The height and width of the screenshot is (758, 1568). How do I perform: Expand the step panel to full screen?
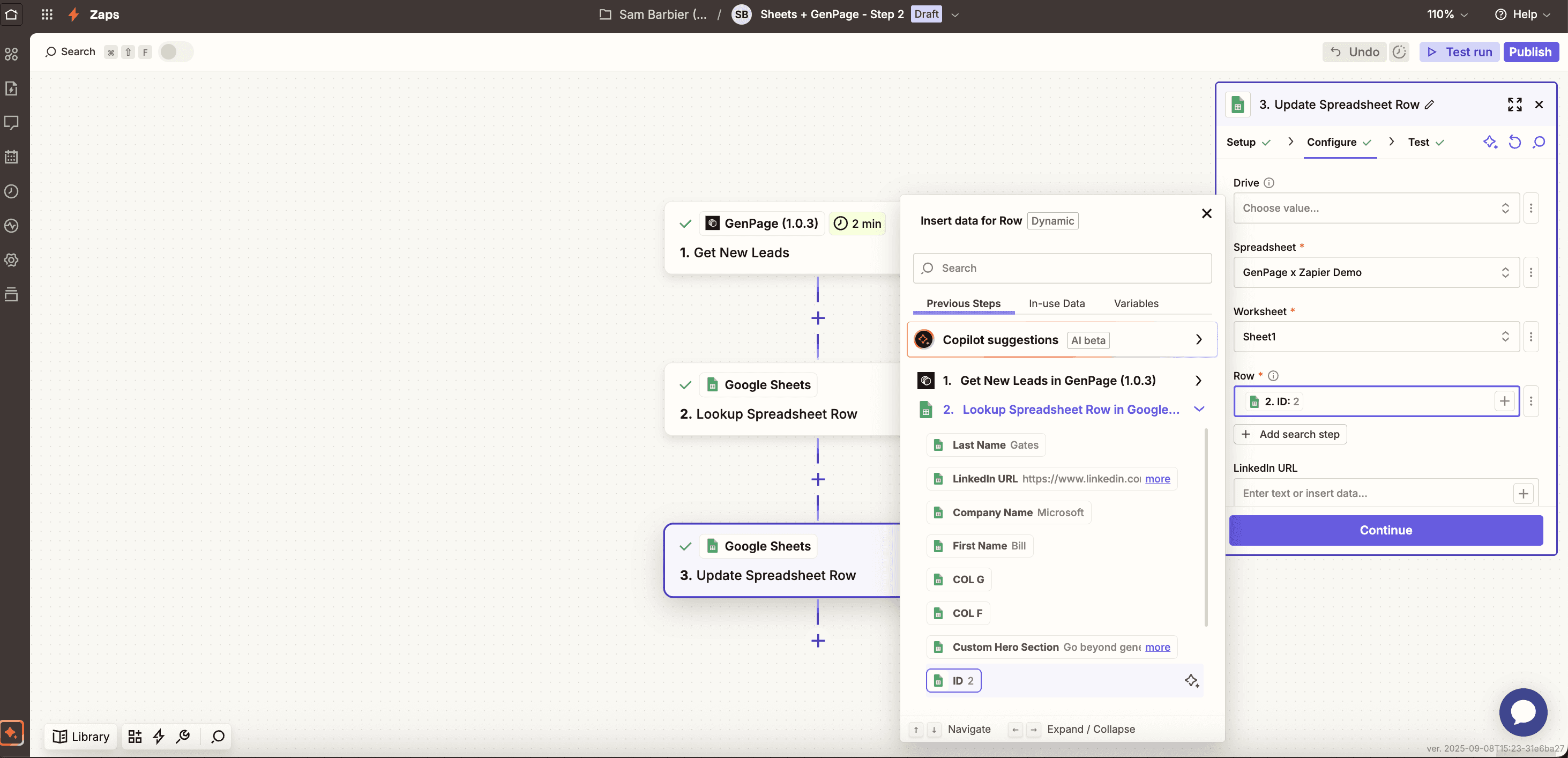click(1514, 105)
